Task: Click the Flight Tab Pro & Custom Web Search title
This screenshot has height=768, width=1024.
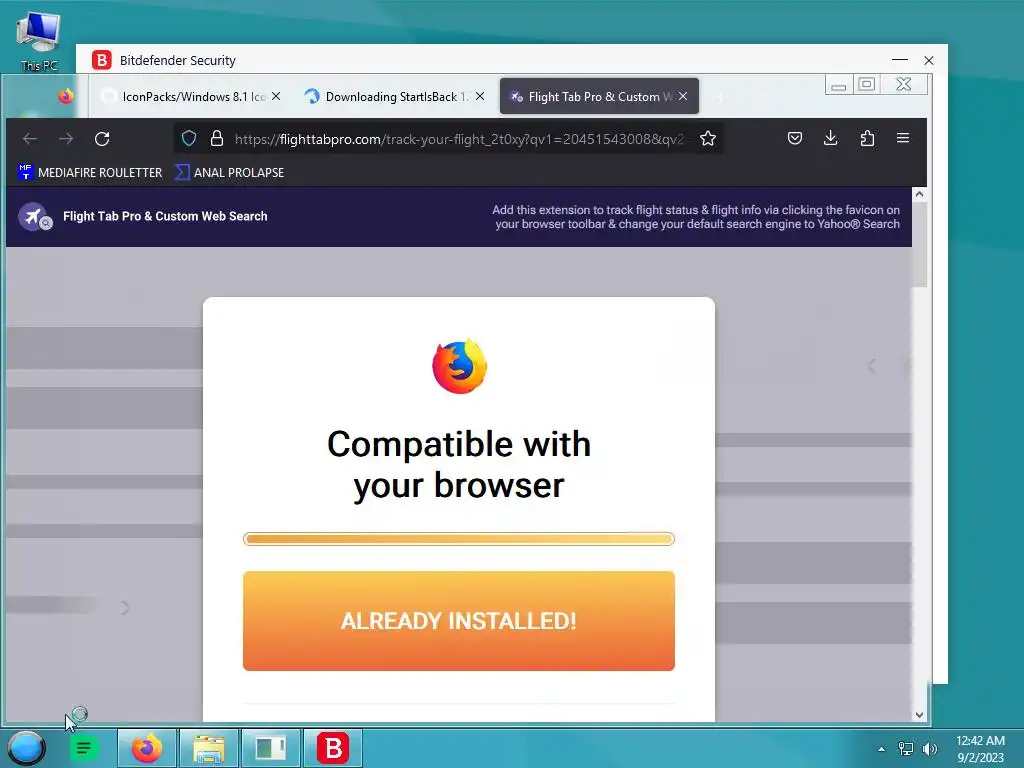Action: click(165, 216)
